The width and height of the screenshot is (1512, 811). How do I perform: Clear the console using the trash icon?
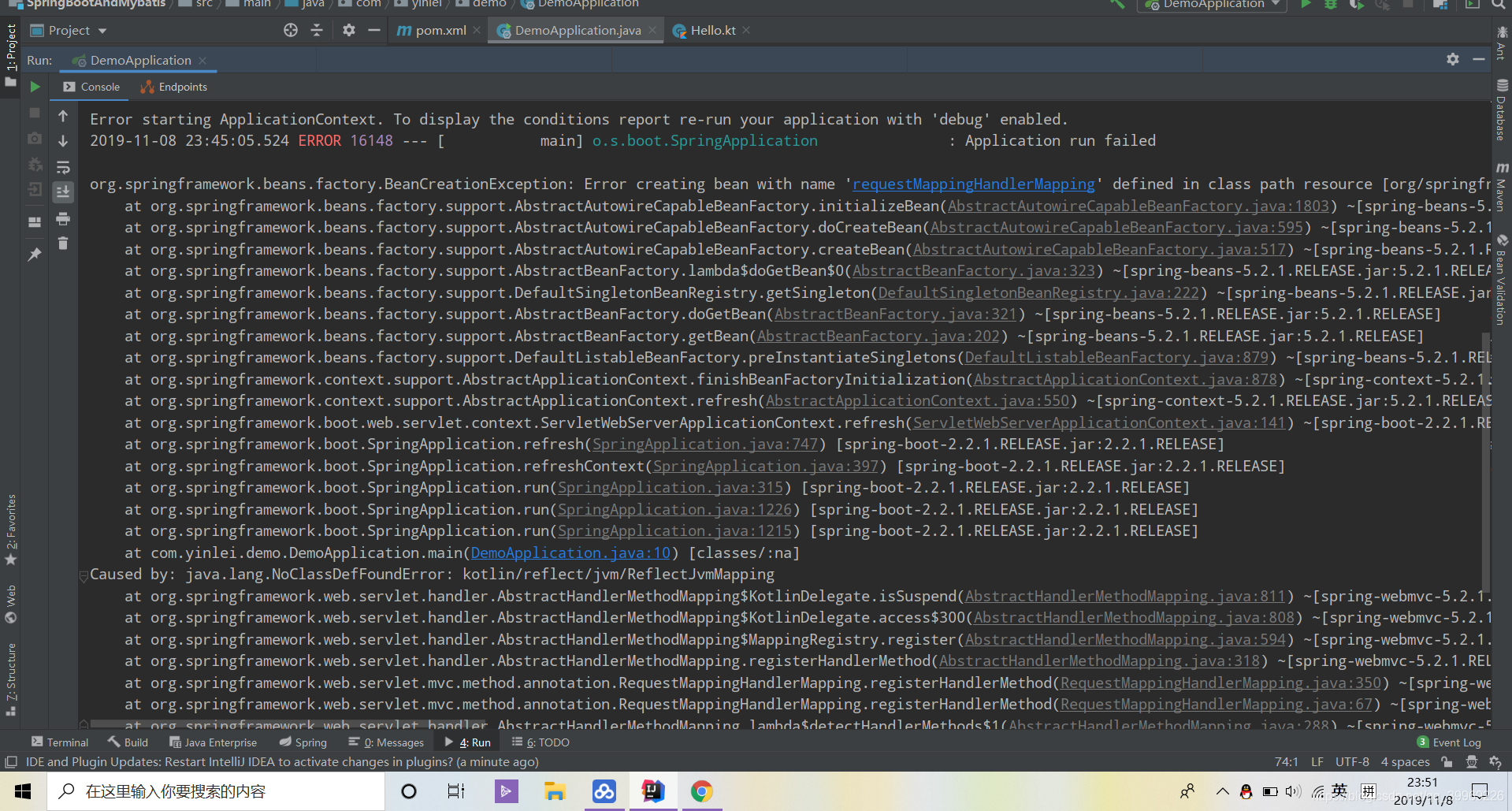(63, 244)
